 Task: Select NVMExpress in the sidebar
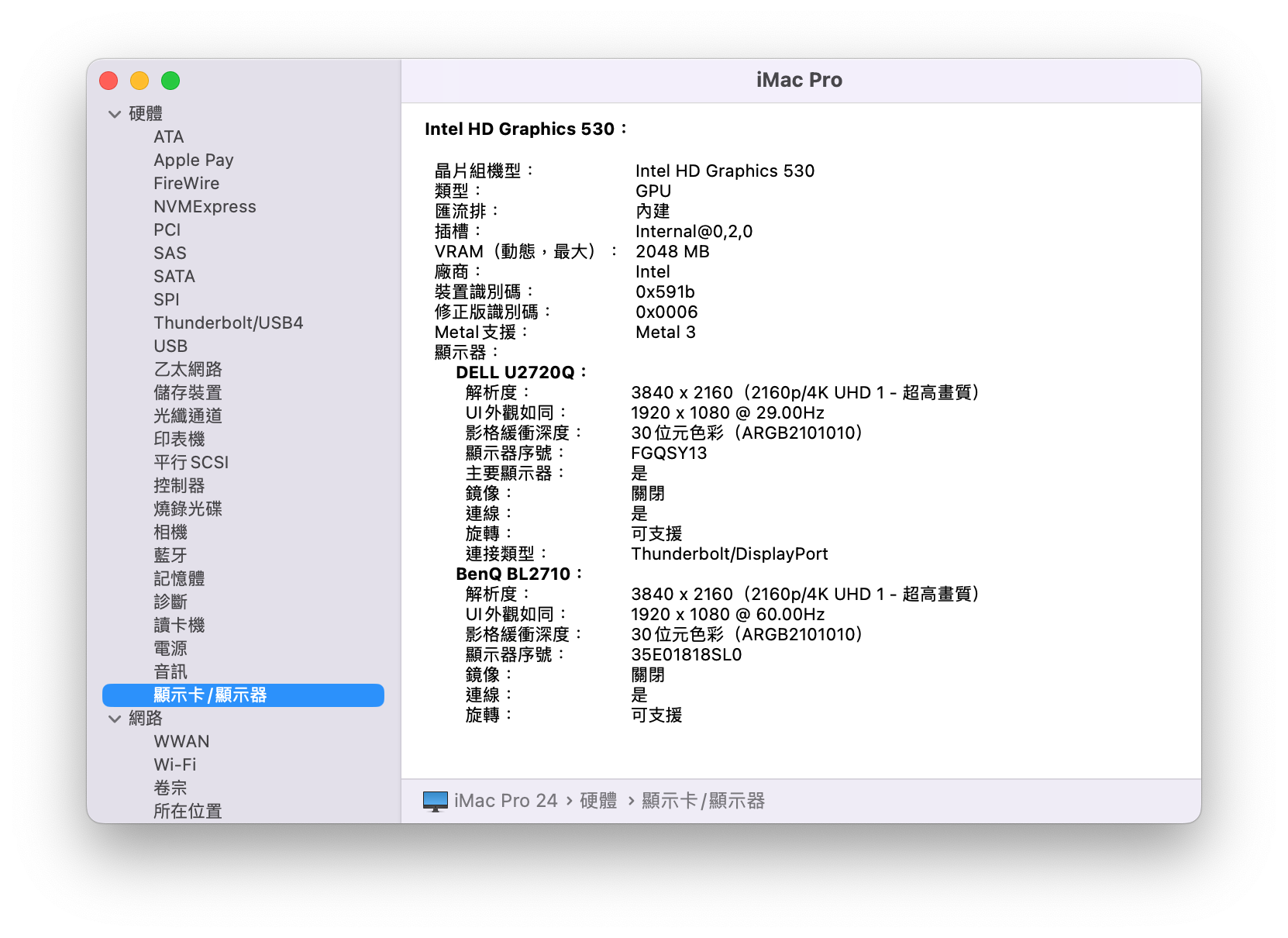point(205,206)
